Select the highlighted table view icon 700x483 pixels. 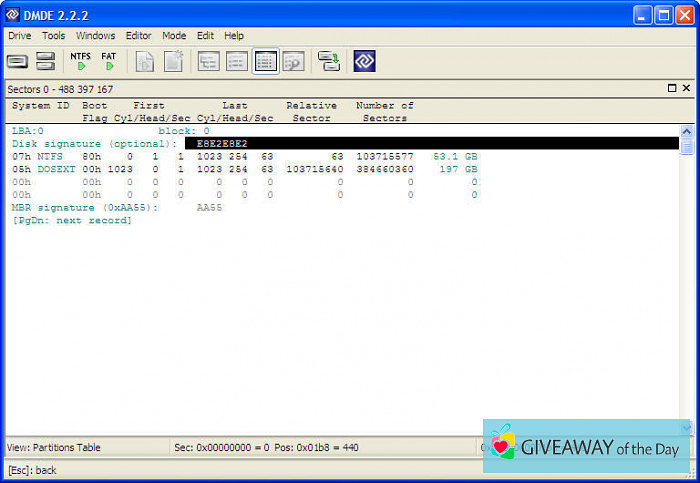click(x=265, y=62)
